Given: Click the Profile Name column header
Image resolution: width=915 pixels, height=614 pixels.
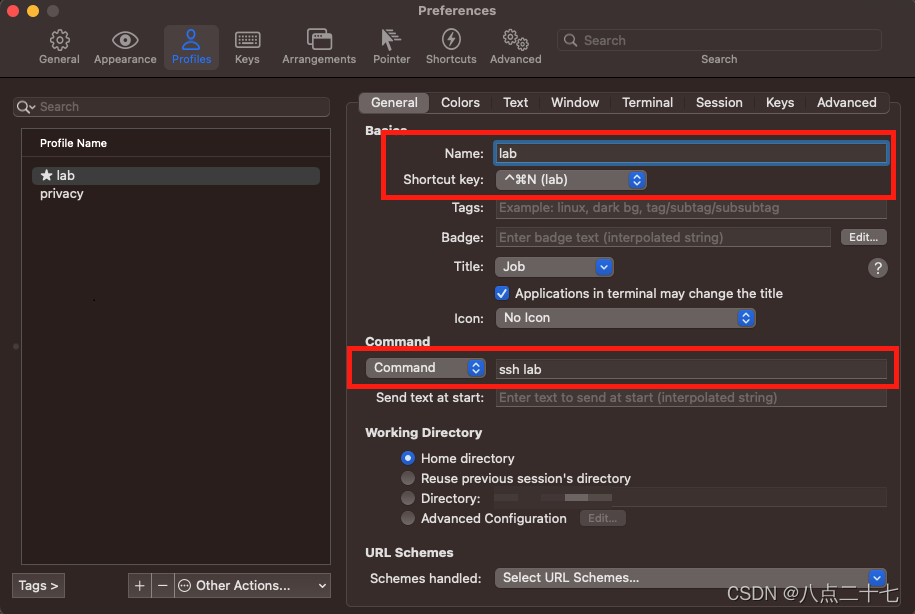Looking at the screenshot, I should tap(176, 143).
